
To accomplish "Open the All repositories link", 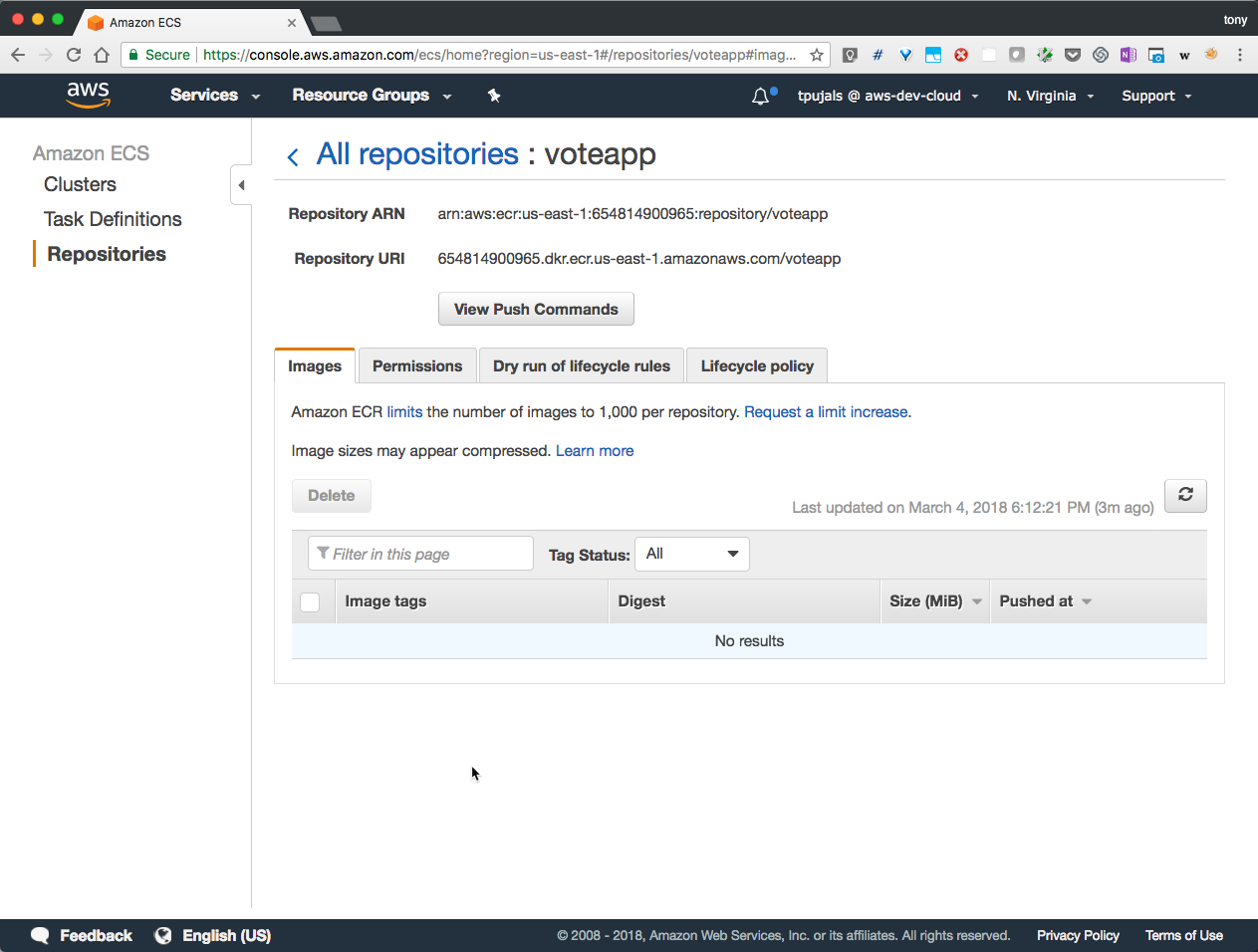I will click(417, 154).
